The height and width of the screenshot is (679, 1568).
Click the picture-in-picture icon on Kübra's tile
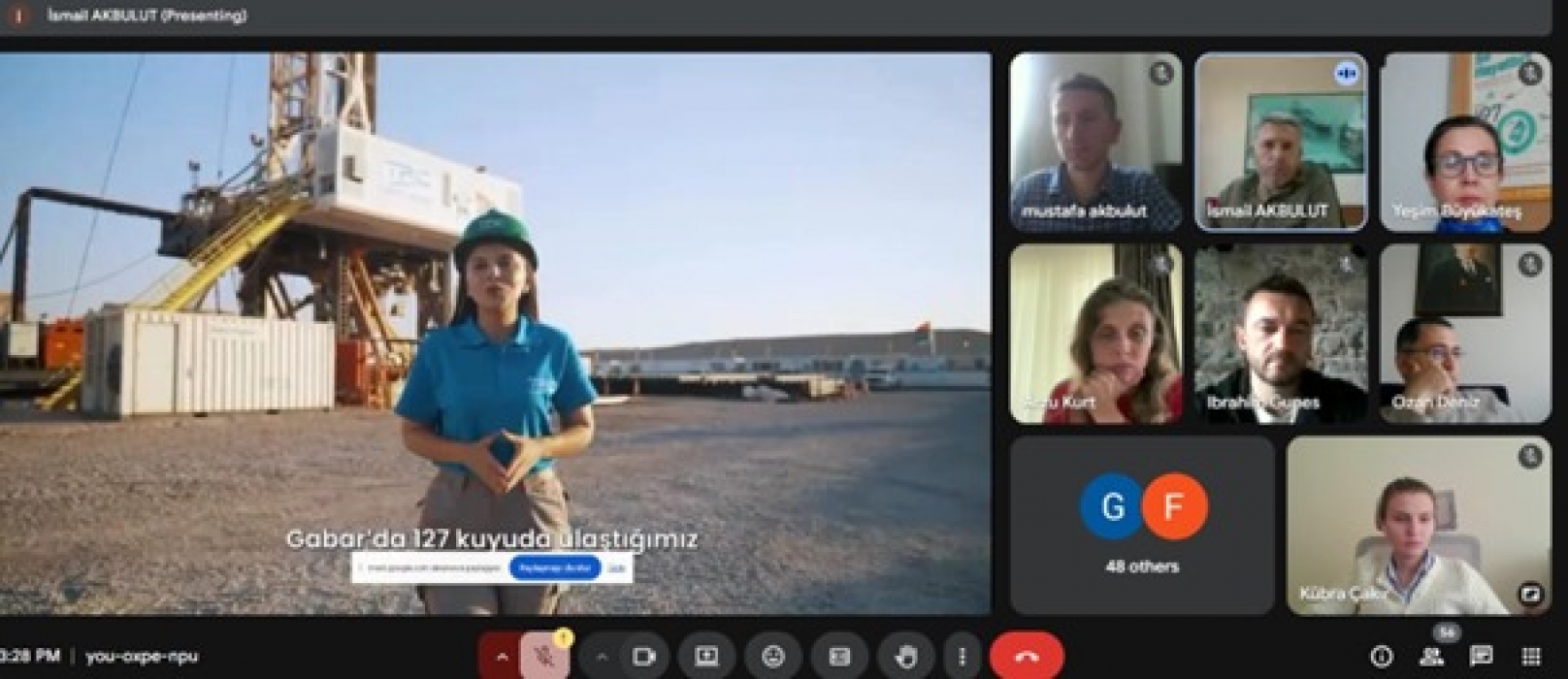tap(1530, 594)
